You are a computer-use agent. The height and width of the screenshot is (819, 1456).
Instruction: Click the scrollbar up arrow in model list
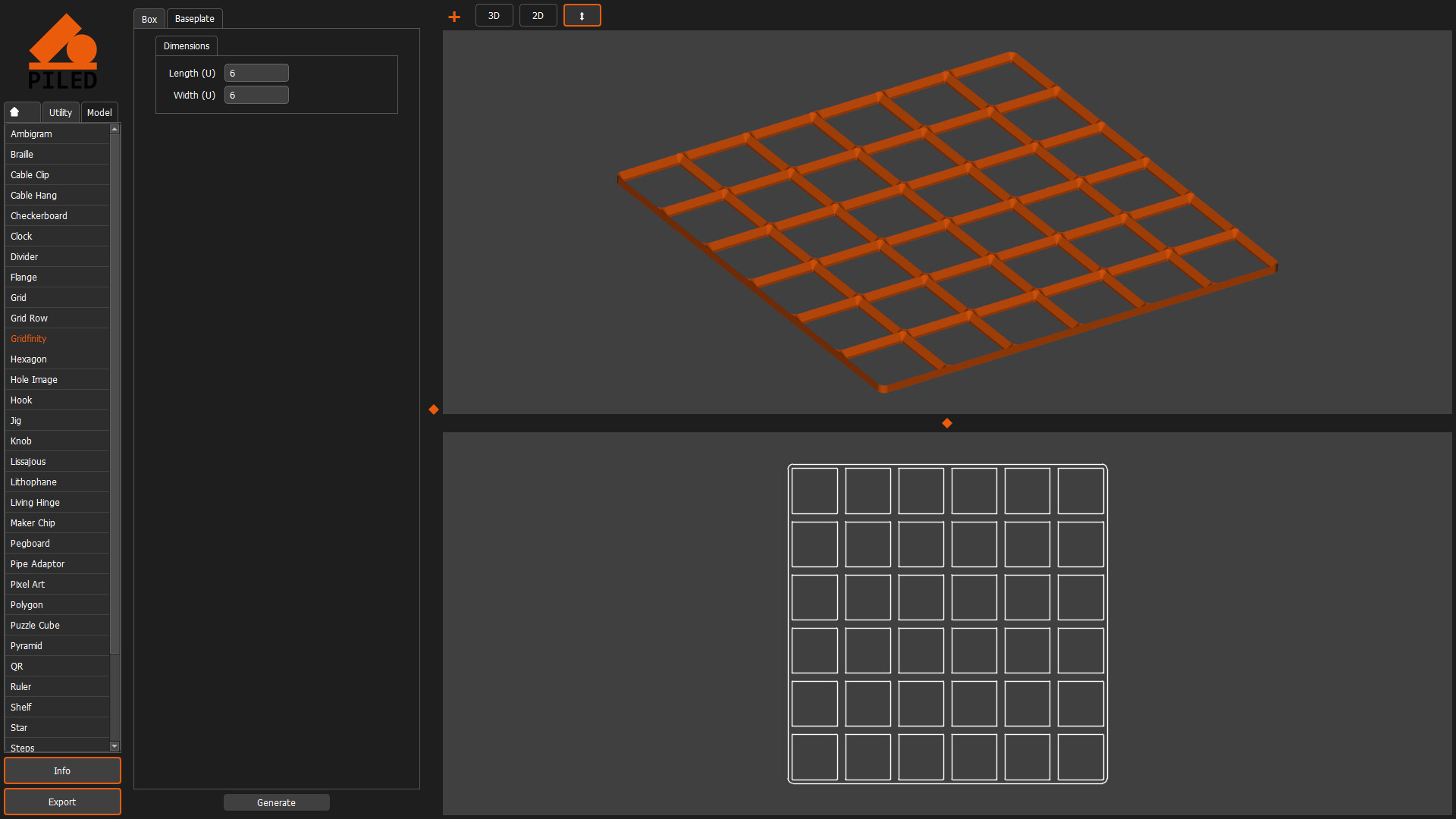(x=115, y=128)
